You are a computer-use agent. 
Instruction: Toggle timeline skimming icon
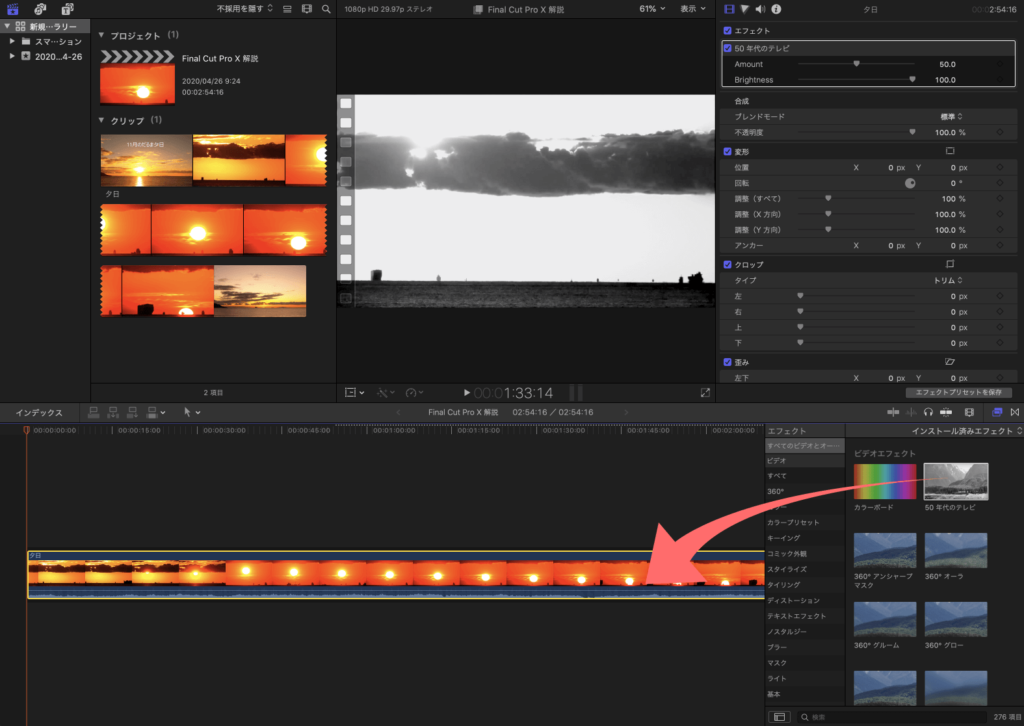point(893,412)
